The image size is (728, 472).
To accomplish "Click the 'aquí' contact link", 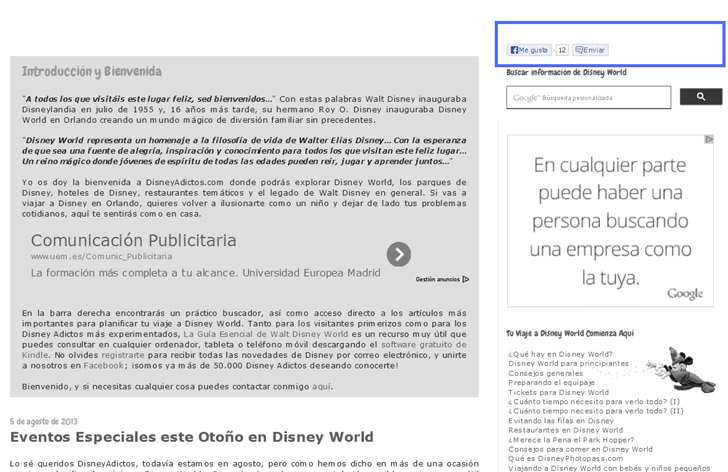I will [321, 387].
